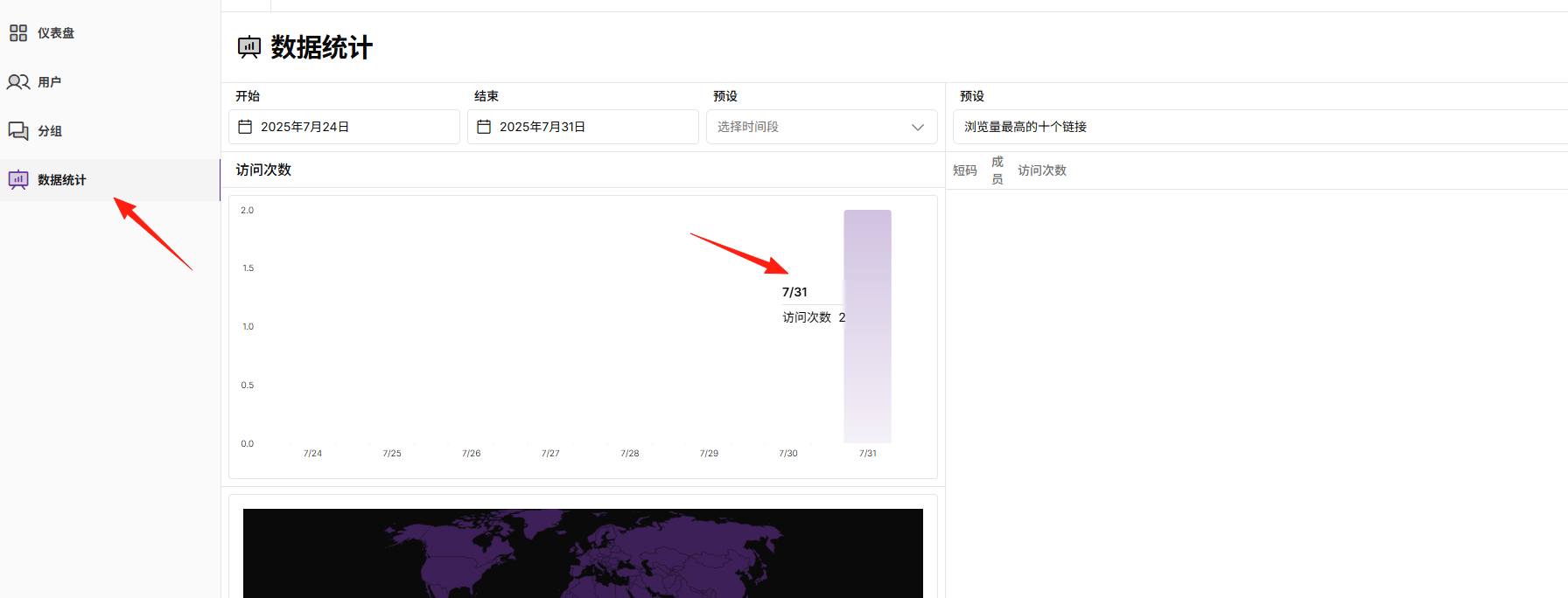
Task: Click calendar icon in 开始 date field
Action: (245, 127)
